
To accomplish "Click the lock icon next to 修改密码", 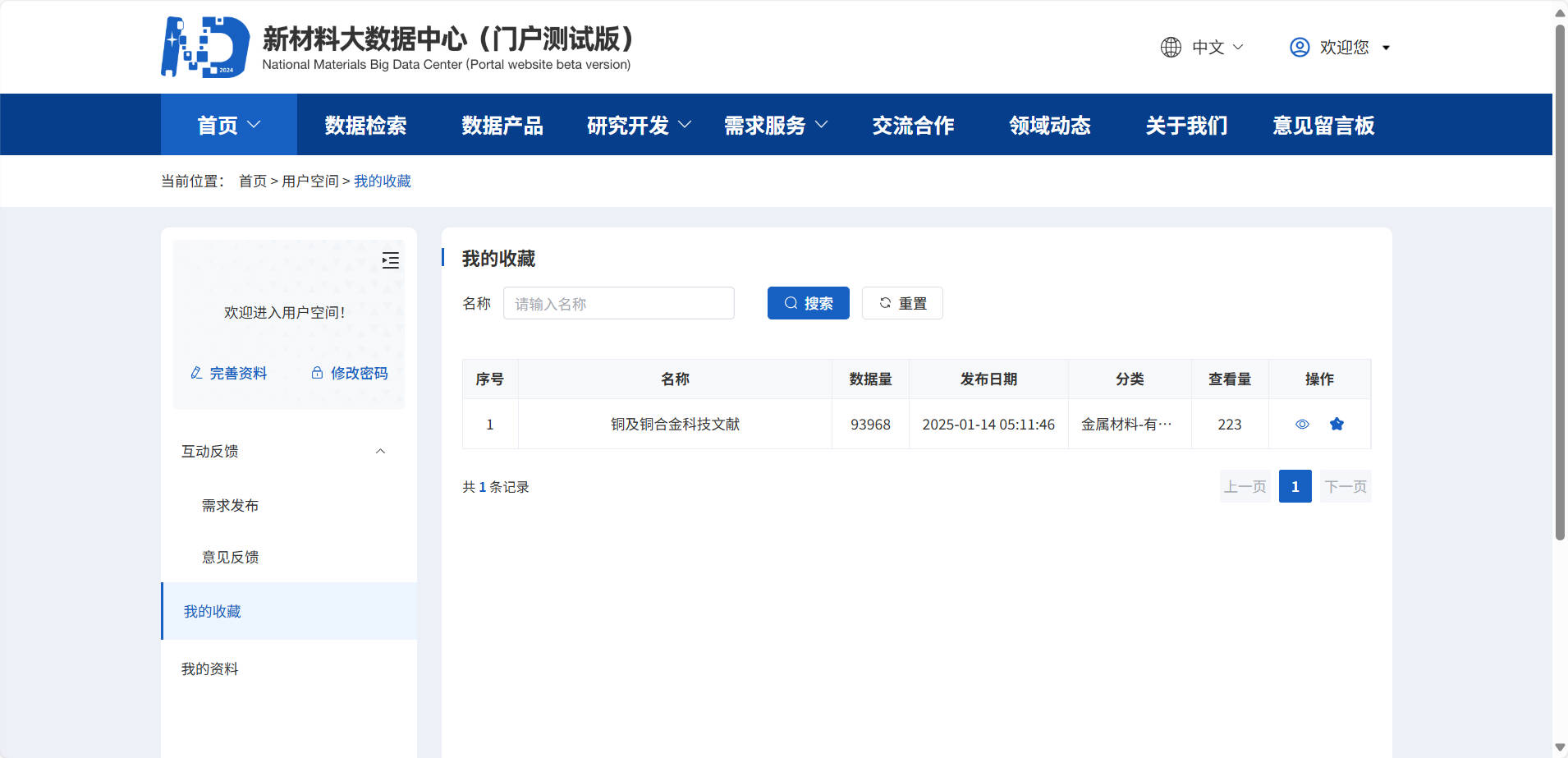I will [316, 372].
